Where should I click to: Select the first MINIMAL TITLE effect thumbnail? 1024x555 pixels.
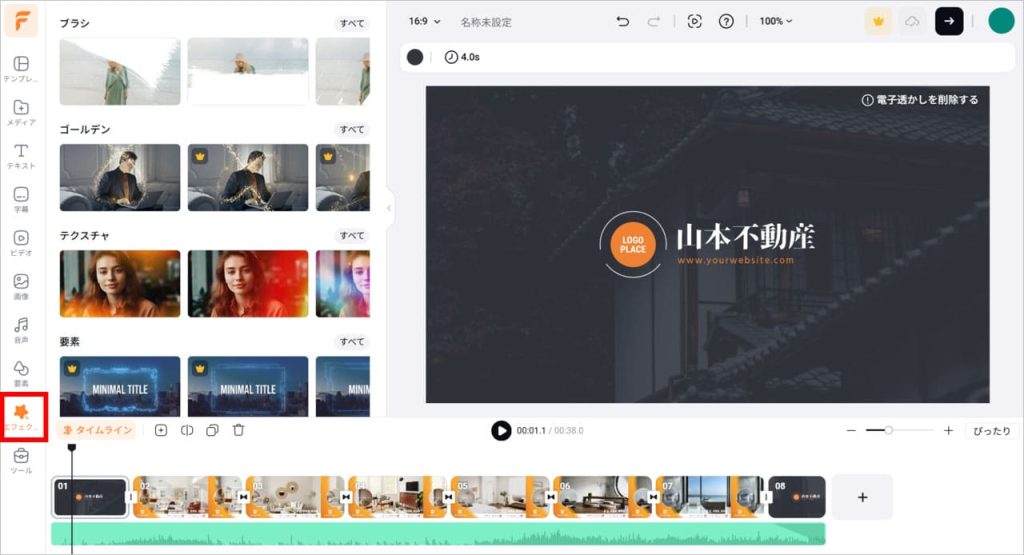[x=120, y=386]
